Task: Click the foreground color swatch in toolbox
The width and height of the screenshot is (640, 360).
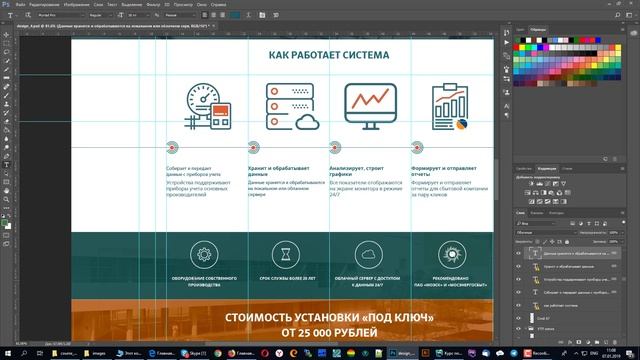Action: (x=4, y=223)
